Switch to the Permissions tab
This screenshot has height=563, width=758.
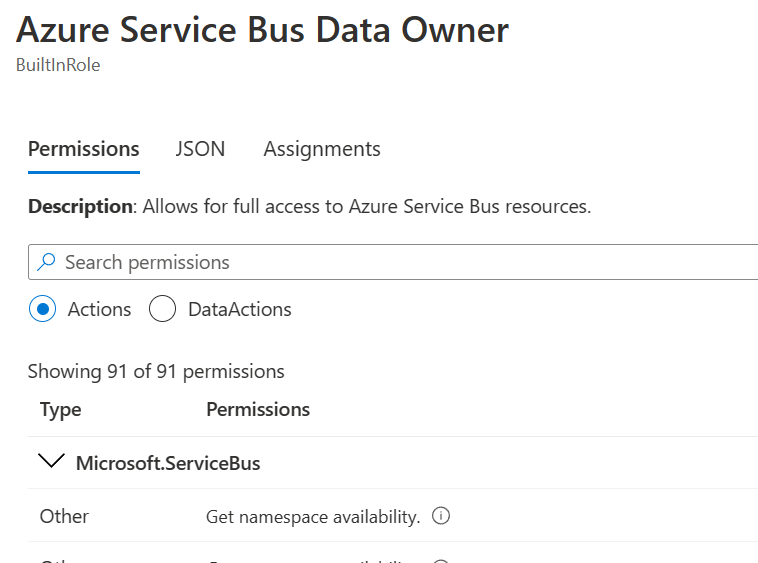click(83, 149)
